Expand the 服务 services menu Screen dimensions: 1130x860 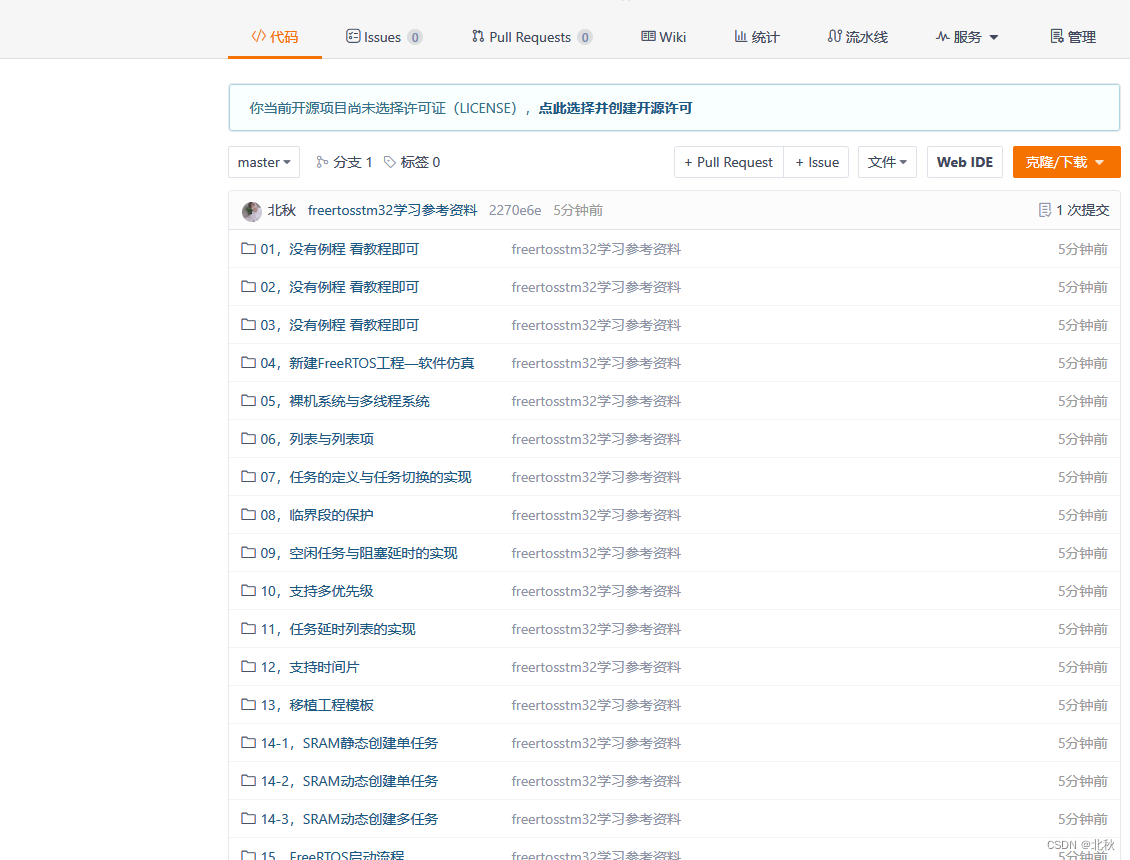(x=966, y=36)
